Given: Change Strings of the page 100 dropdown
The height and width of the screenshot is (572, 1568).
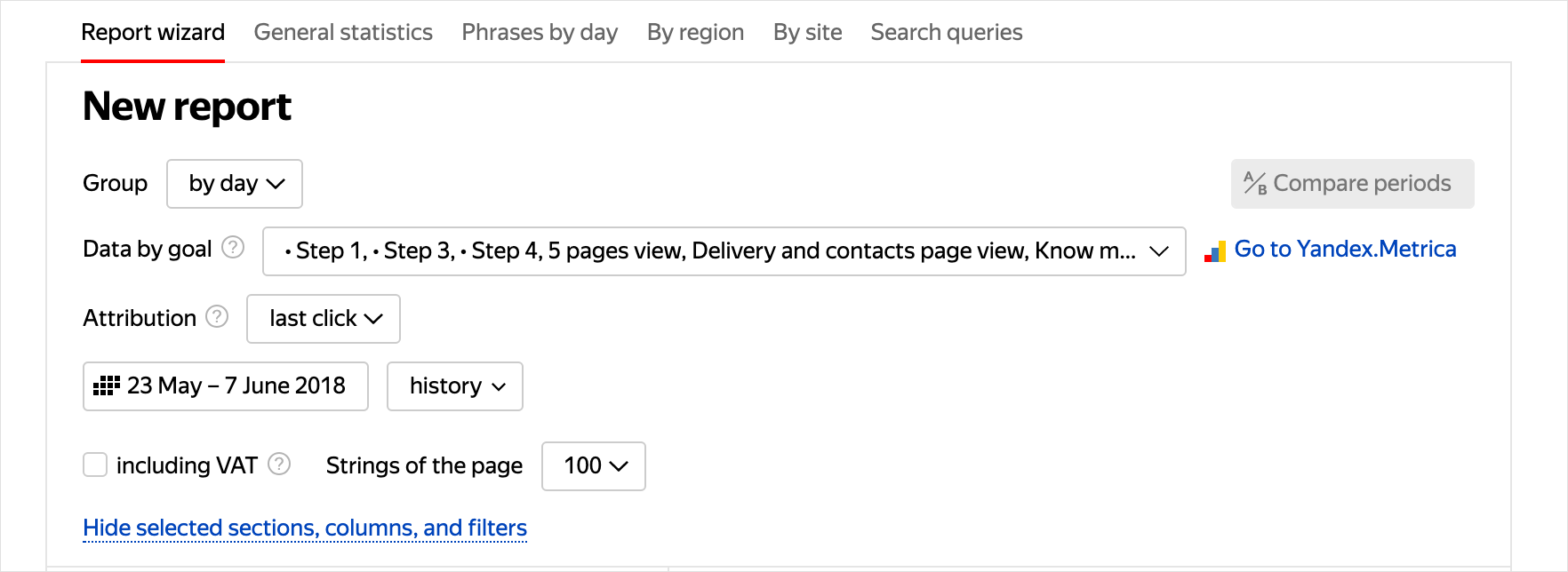Looking at the screenshot, I should click(x=594, y=466).
